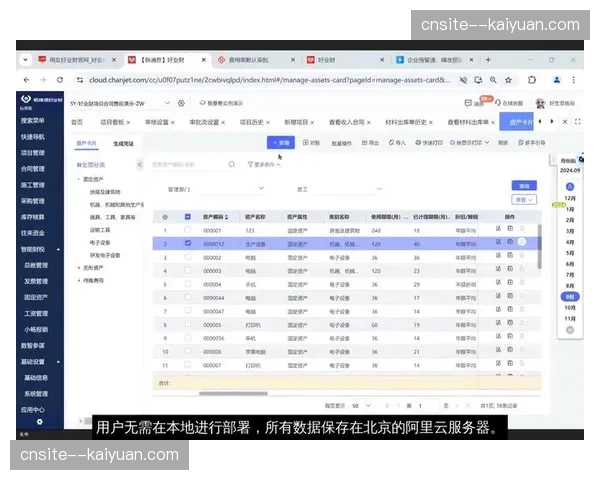Image resolution: width=600 pixels, height=480 pixels.
Task: Click delete icon for highlighted asset 0000012
Action: [522, 242]
